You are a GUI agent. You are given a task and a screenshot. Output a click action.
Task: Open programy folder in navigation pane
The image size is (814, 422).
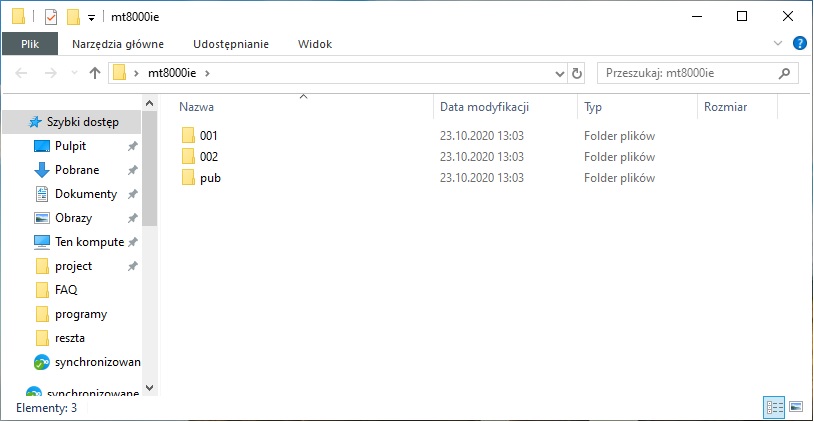coord(81,314)
